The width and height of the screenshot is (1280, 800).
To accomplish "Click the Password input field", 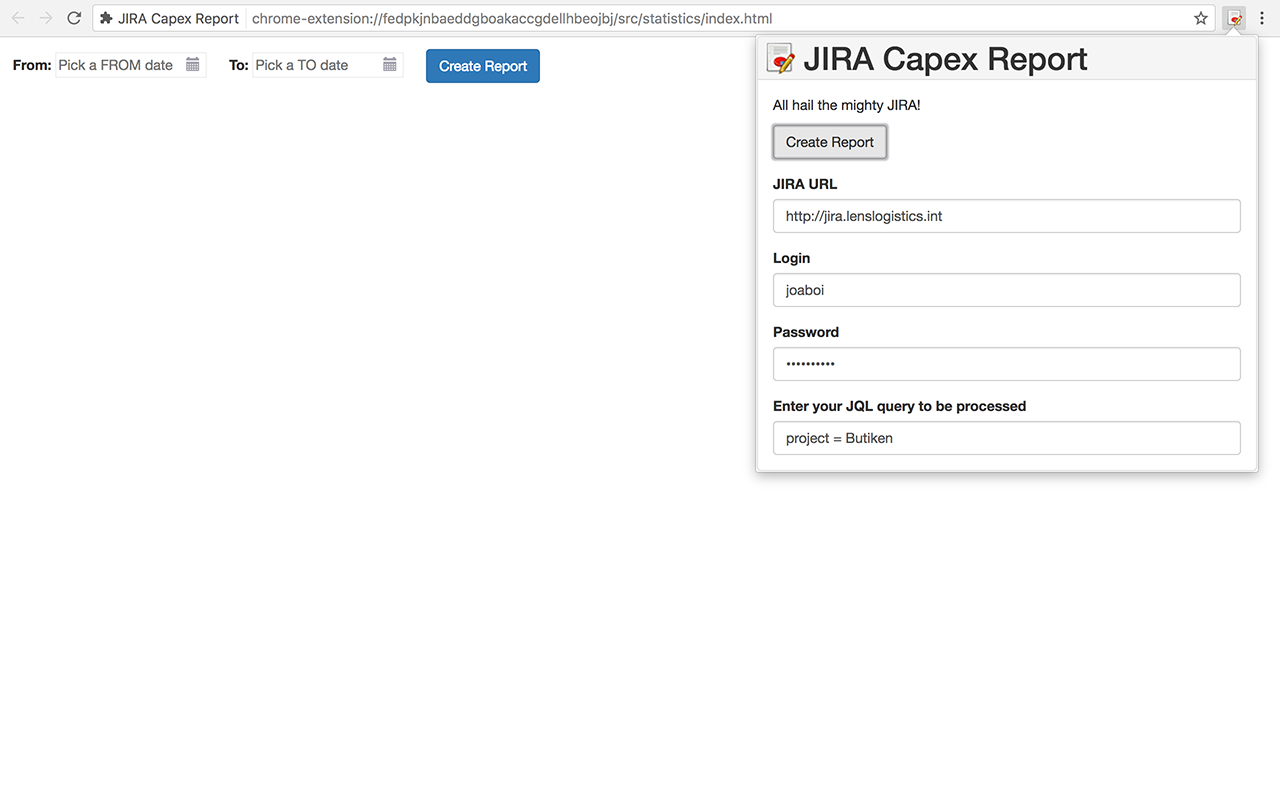I will [1007, 364].
